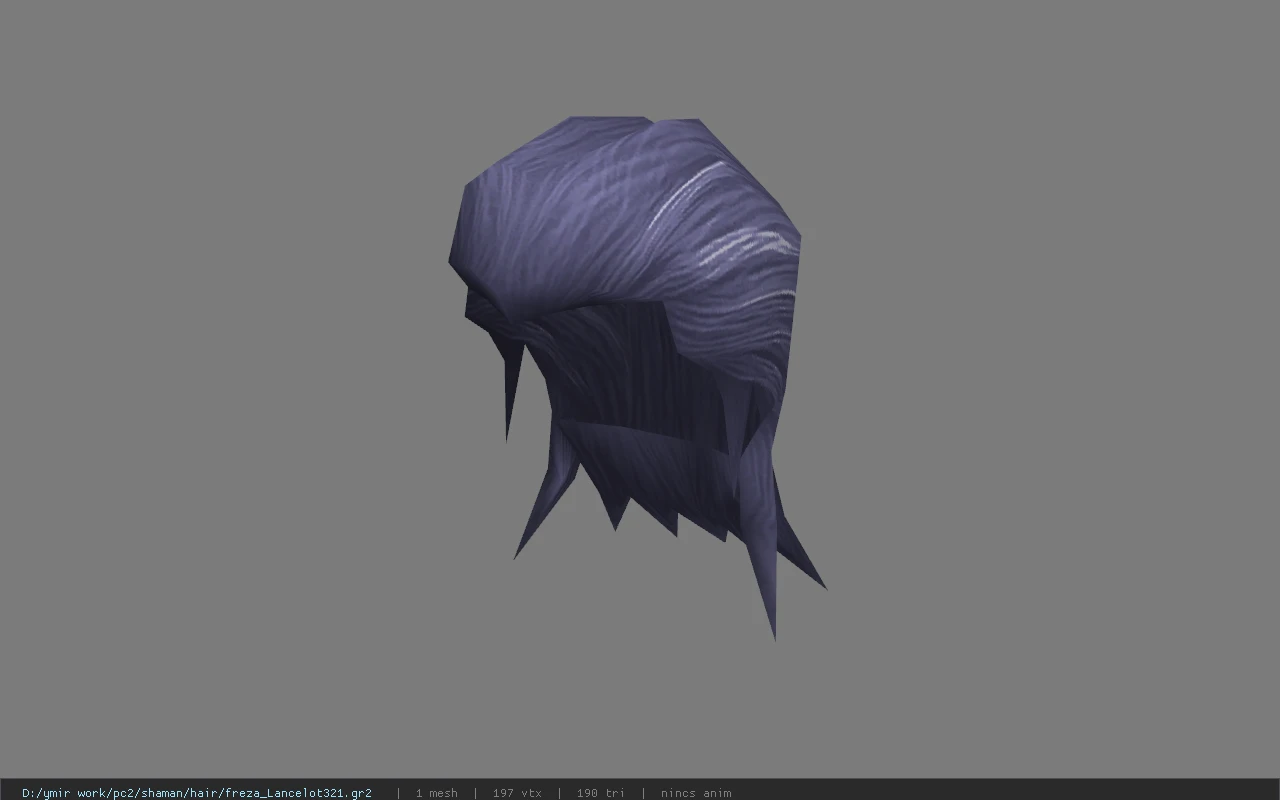Click the file path freza_Lancelot321.gr2 in status bar
1280x800 pixels.
[x=197, y=792]
